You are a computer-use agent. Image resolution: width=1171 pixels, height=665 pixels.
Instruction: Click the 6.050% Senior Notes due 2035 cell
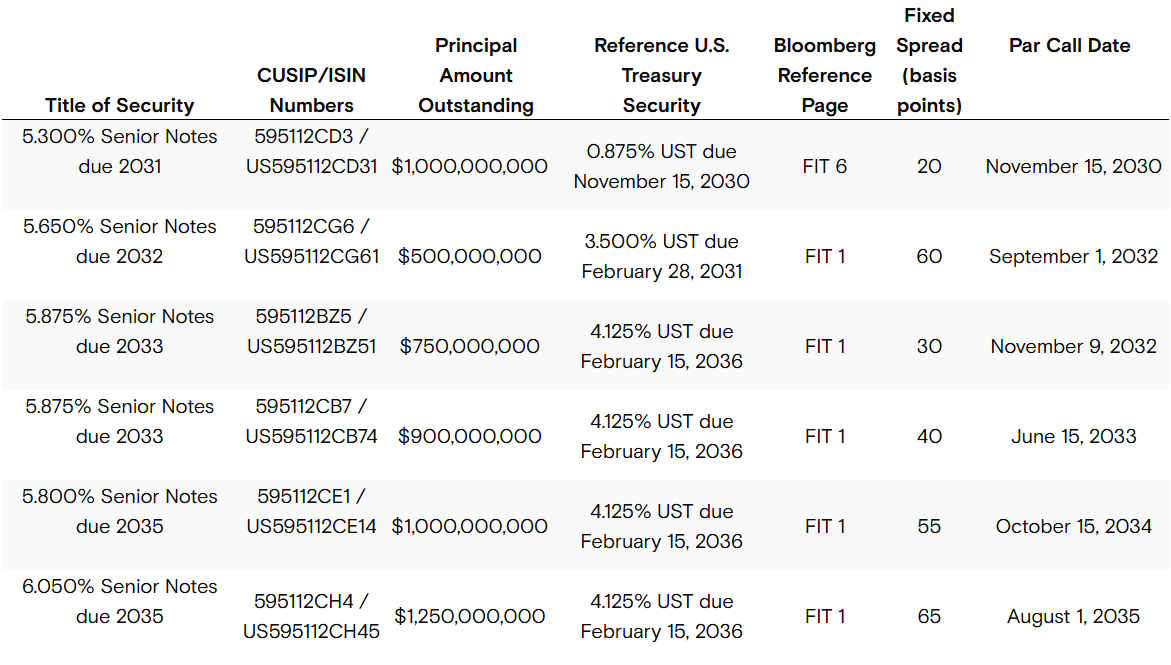[120, 601]
